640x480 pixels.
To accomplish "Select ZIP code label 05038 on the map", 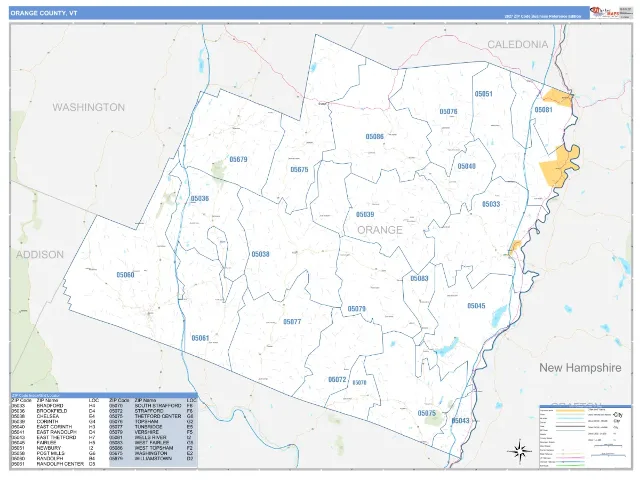I will pos(260,254).
